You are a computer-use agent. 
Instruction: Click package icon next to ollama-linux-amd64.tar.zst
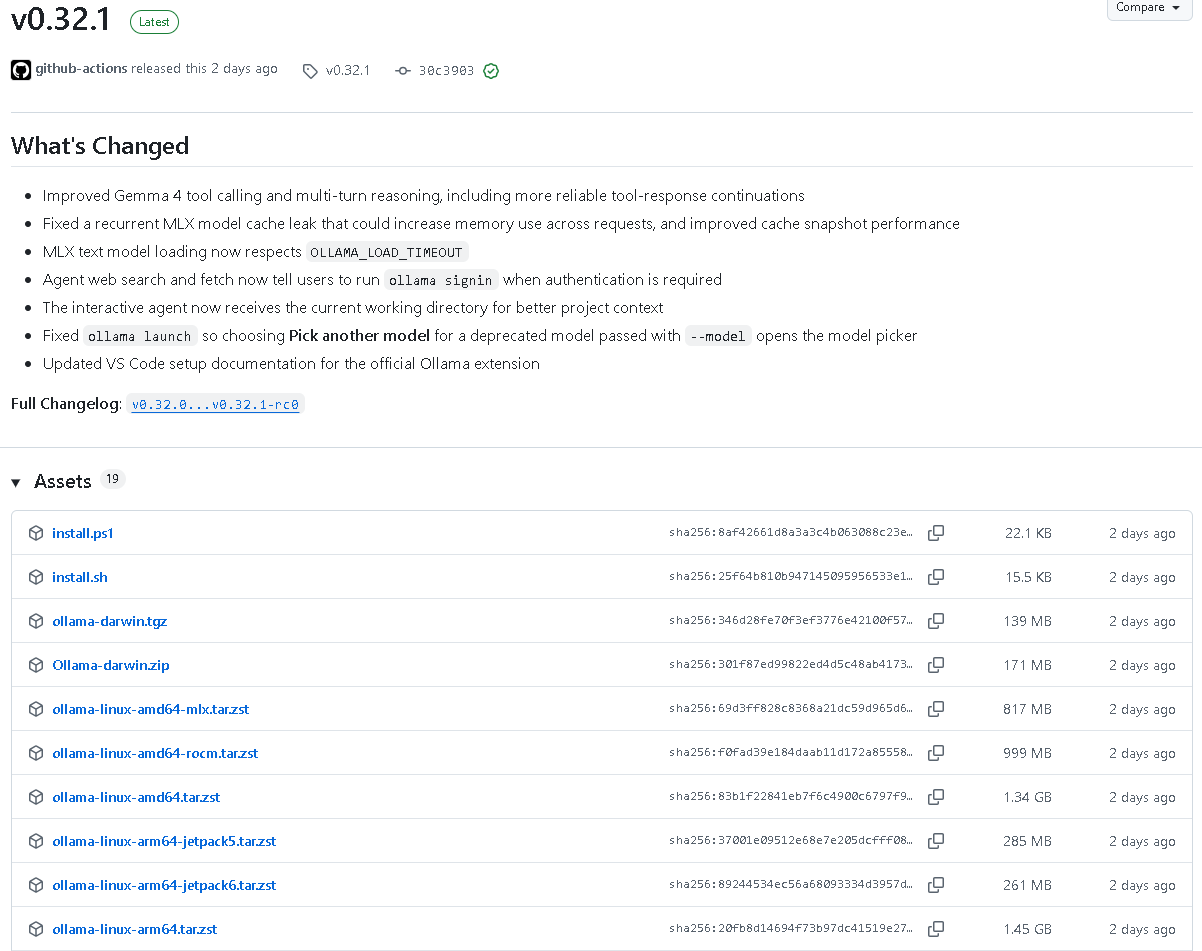(x=36, y=797)
